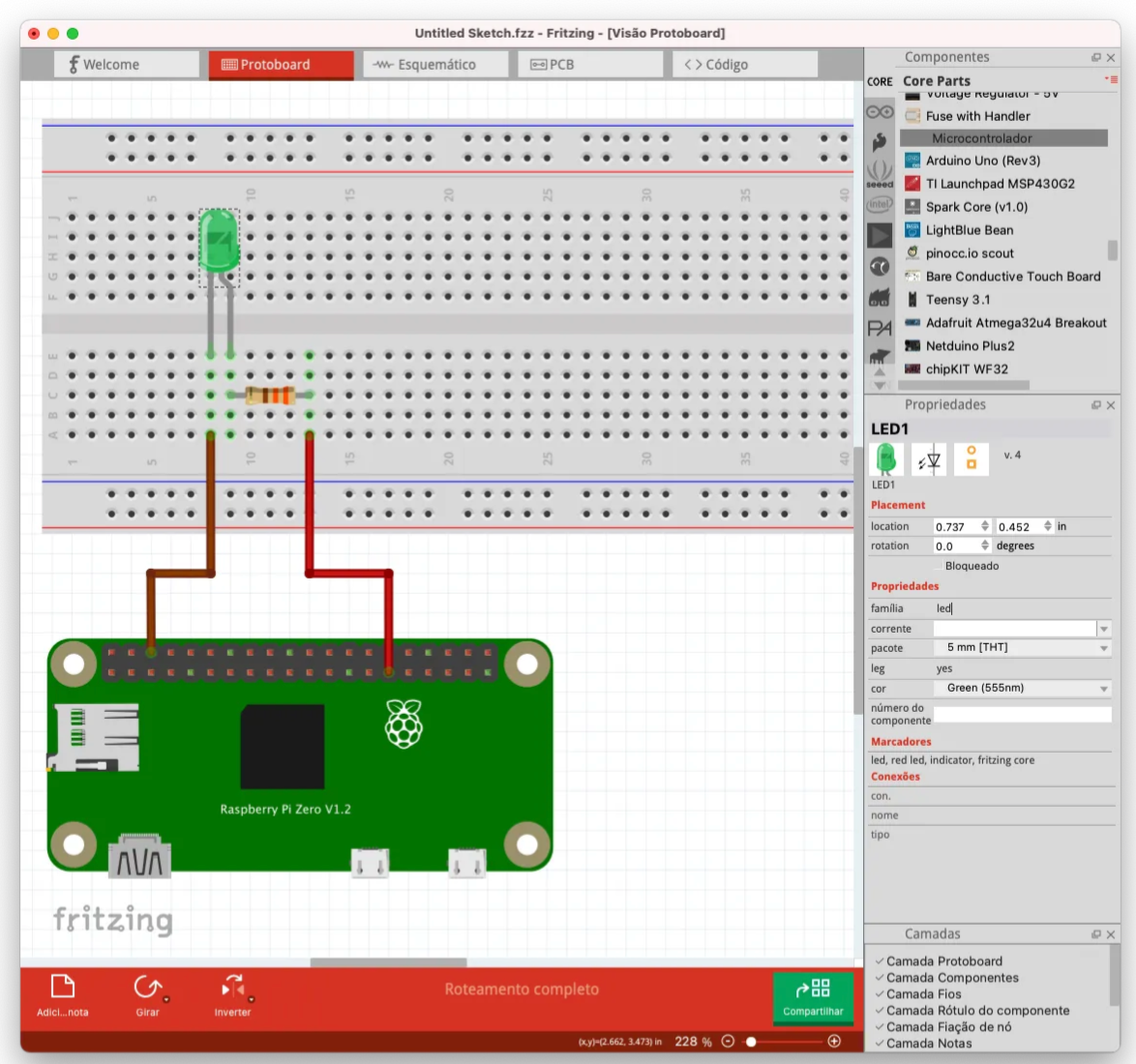Switch to the Esquemático tab
This screenshot has width=1136, height=1064.
coord(436,65)
